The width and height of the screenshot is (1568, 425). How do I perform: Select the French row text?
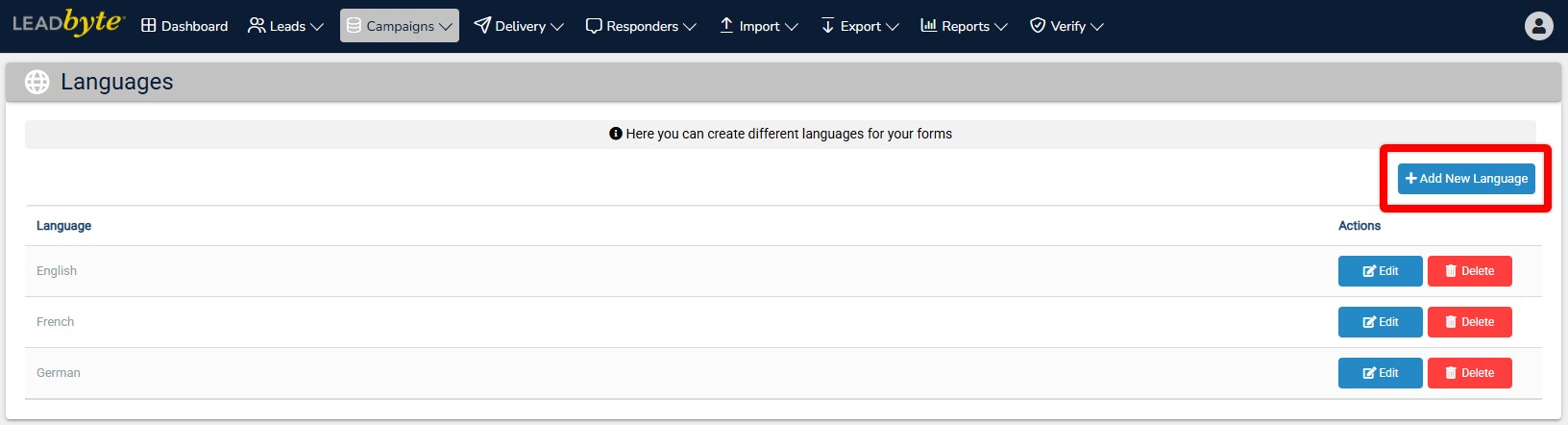click(55, 322)
